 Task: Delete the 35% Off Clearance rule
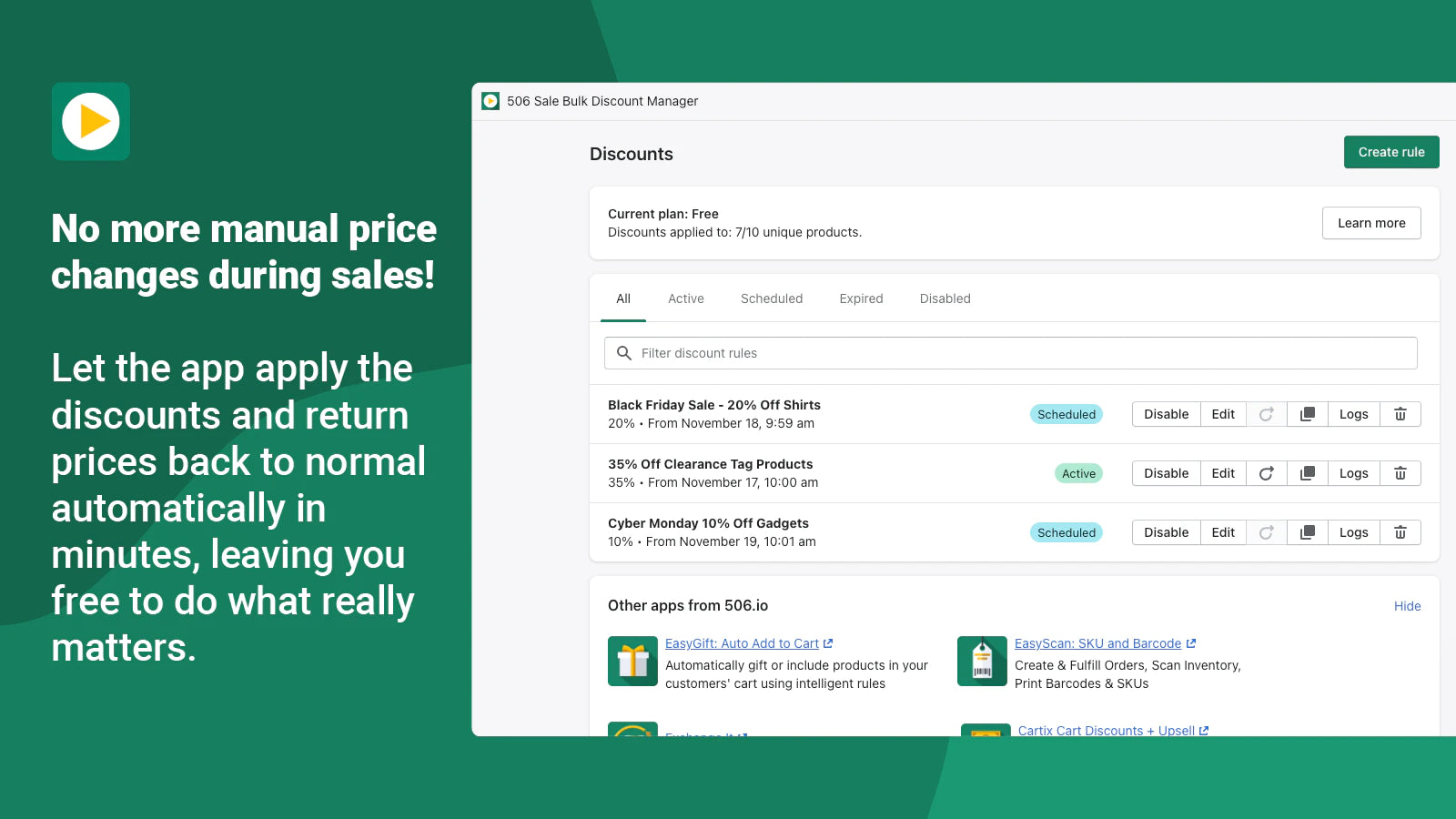[x=1400, y=473]
